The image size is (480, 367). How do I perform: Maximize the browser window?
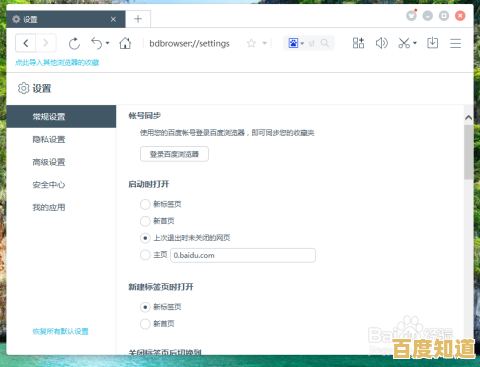tap(444, 16)
